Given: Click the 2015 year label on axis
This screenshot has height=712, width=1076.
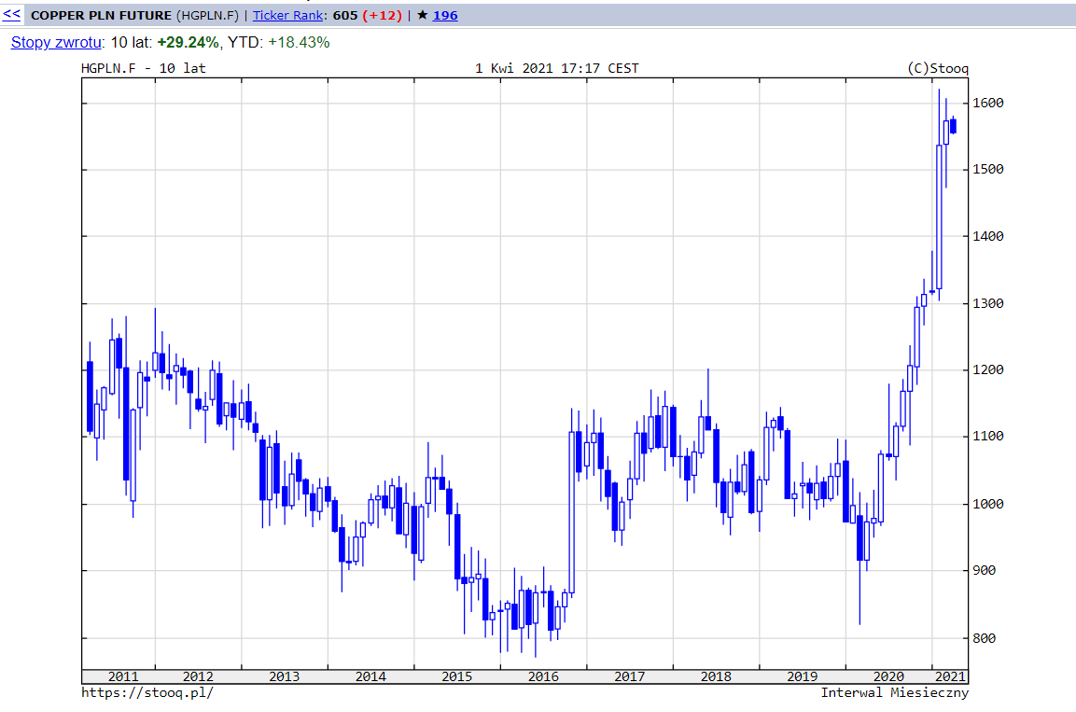Looking at the screenshot, I should (x=457, y=676).
